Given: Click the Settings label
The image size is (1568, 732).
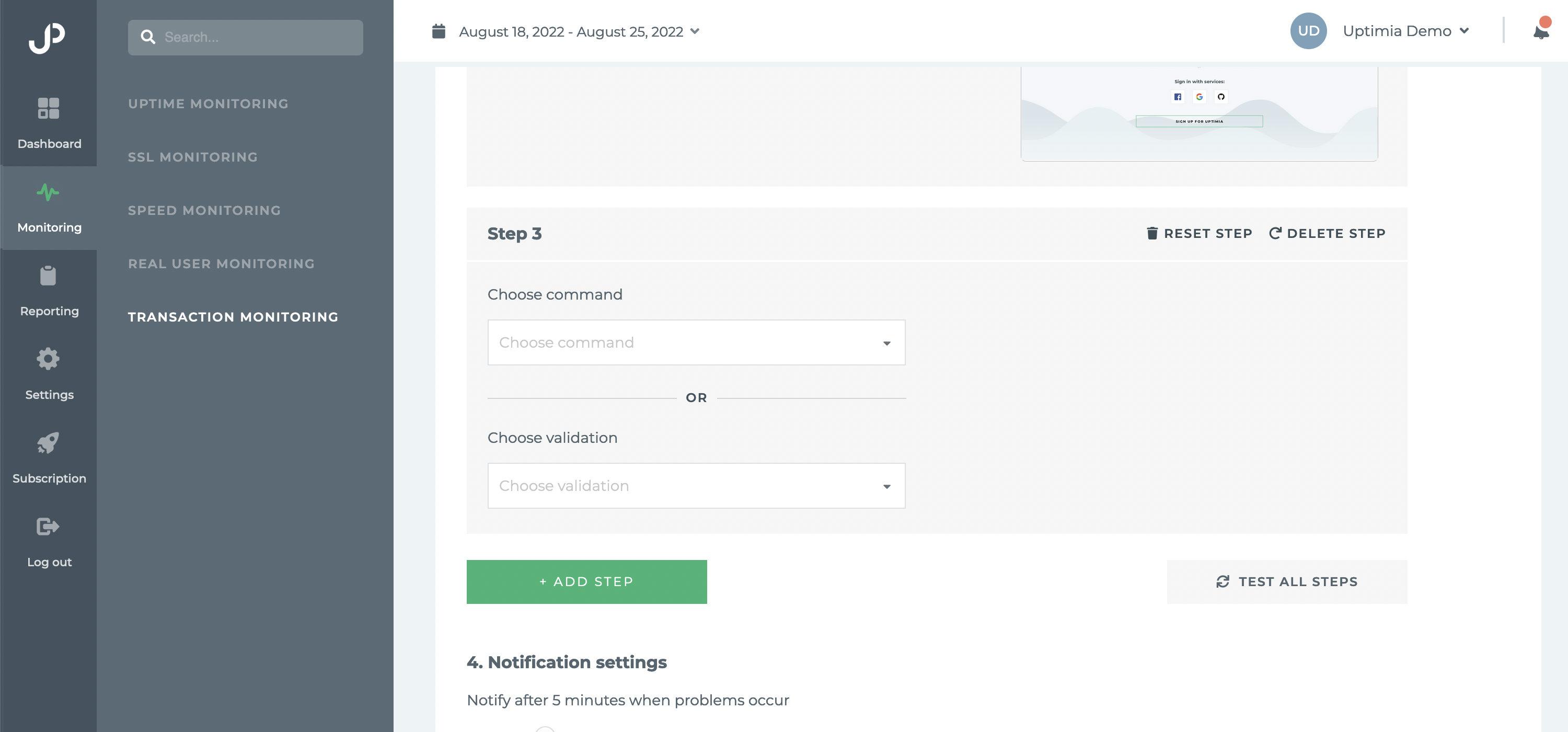Looking at the screenshot, I should (x=49, y=395).
